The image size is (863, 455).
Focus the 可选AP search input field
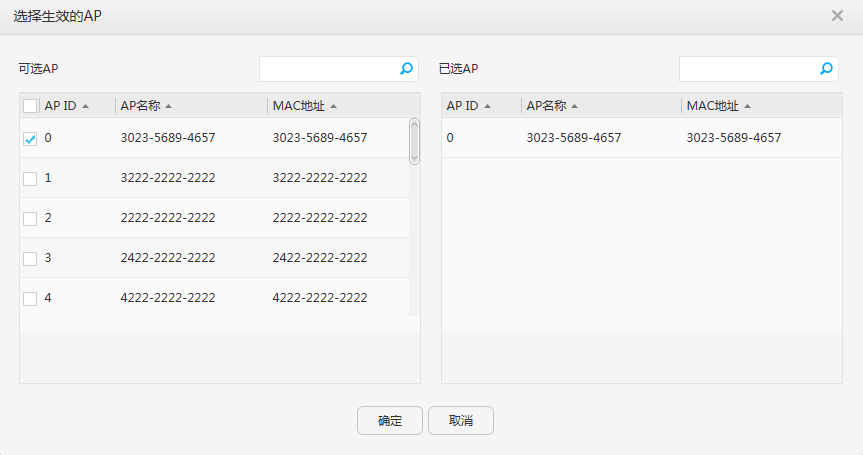point(328,69)
